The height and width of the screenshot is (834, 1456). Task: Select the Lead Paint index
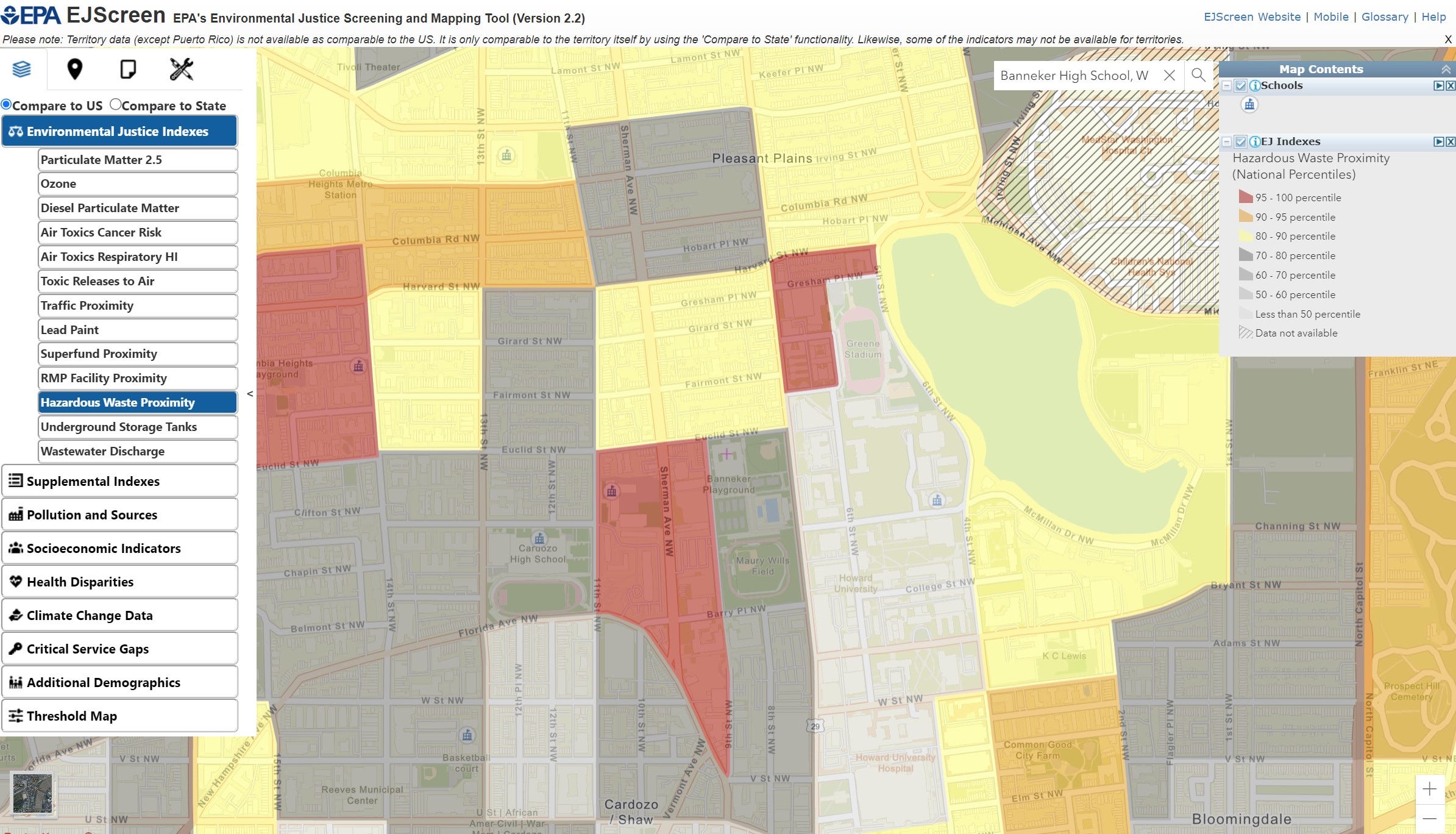[138, 330]
